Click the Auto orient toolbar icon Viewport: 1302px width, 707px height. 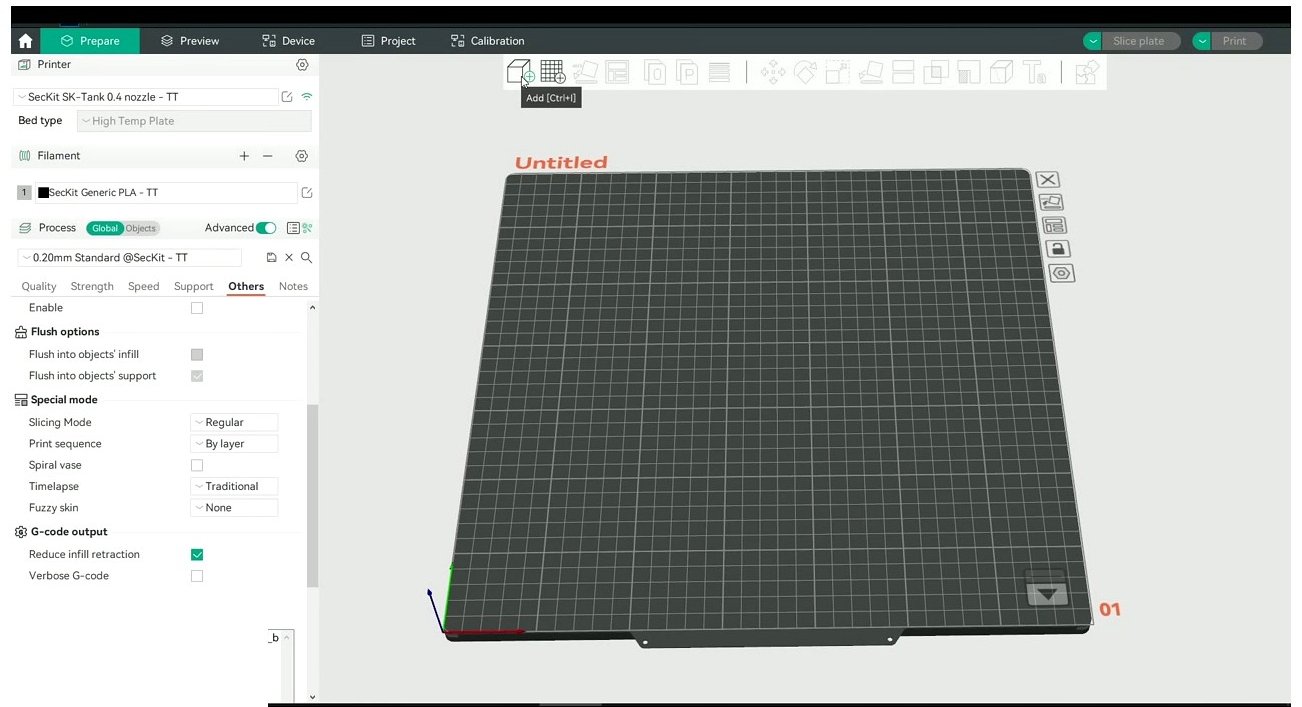click(585, 72)
